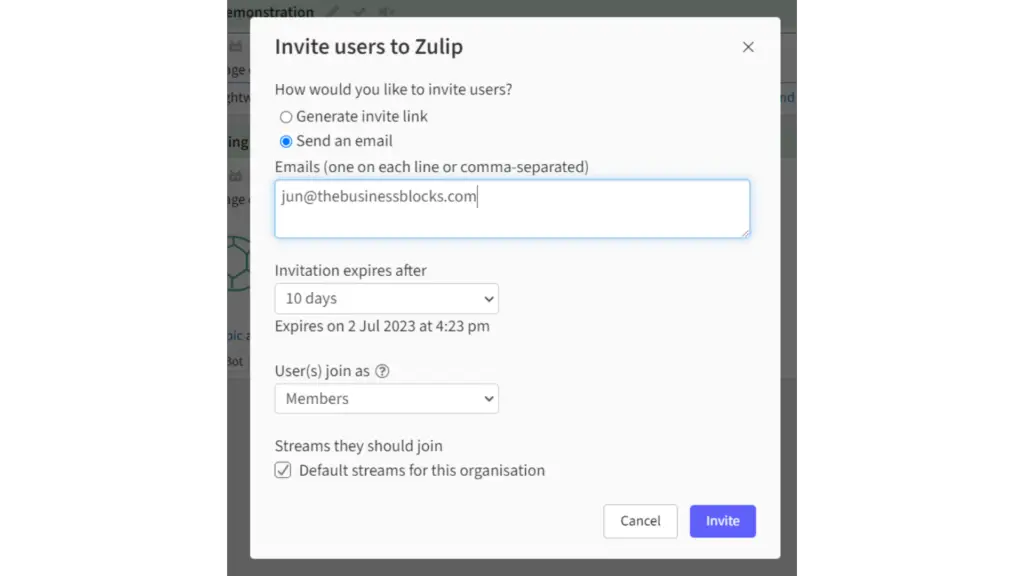This screenshot has height=576, width=1024.
Task: Click the dropdown arrow on the 10 days selector
Action: (488, 299)
